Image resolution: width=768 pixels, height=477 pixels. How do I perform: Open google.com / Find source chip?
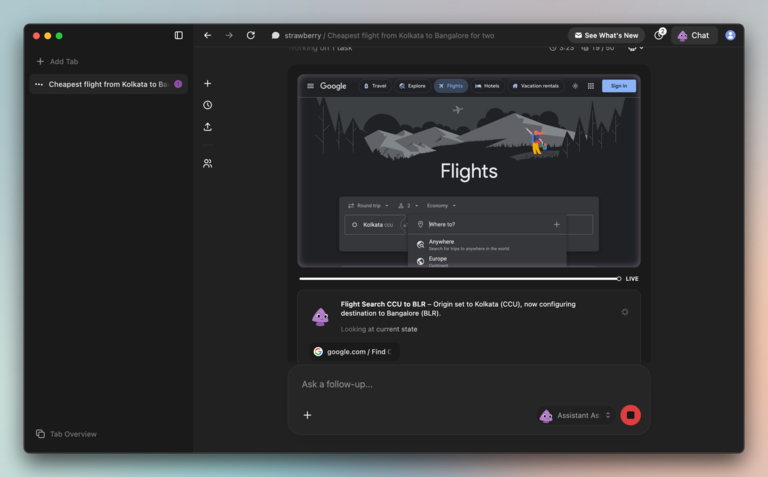pyautogui.click(x=355, y=352)
